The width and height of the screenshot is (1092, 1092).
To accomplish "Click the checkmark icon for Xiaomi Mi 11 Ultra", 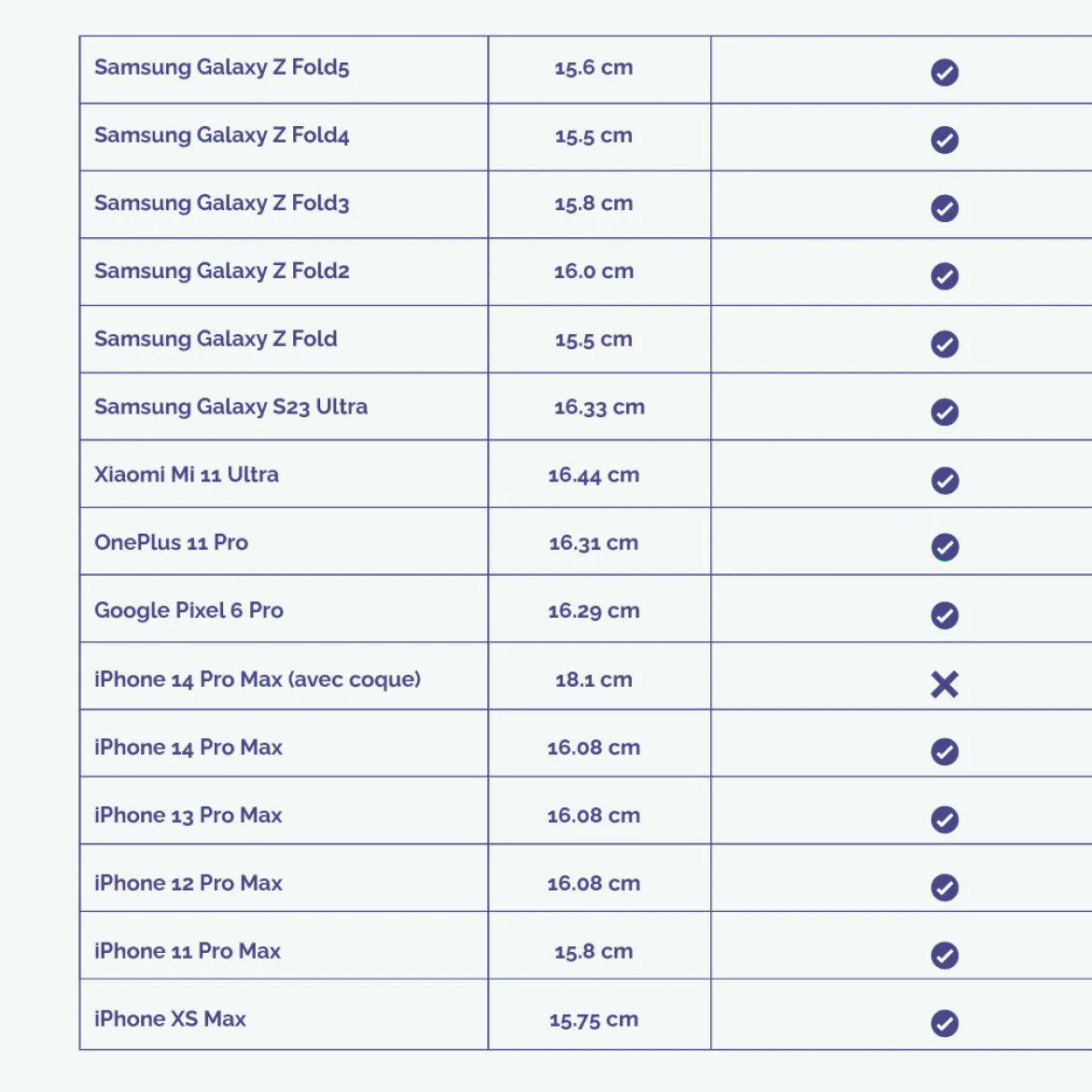I will point(945,481).
